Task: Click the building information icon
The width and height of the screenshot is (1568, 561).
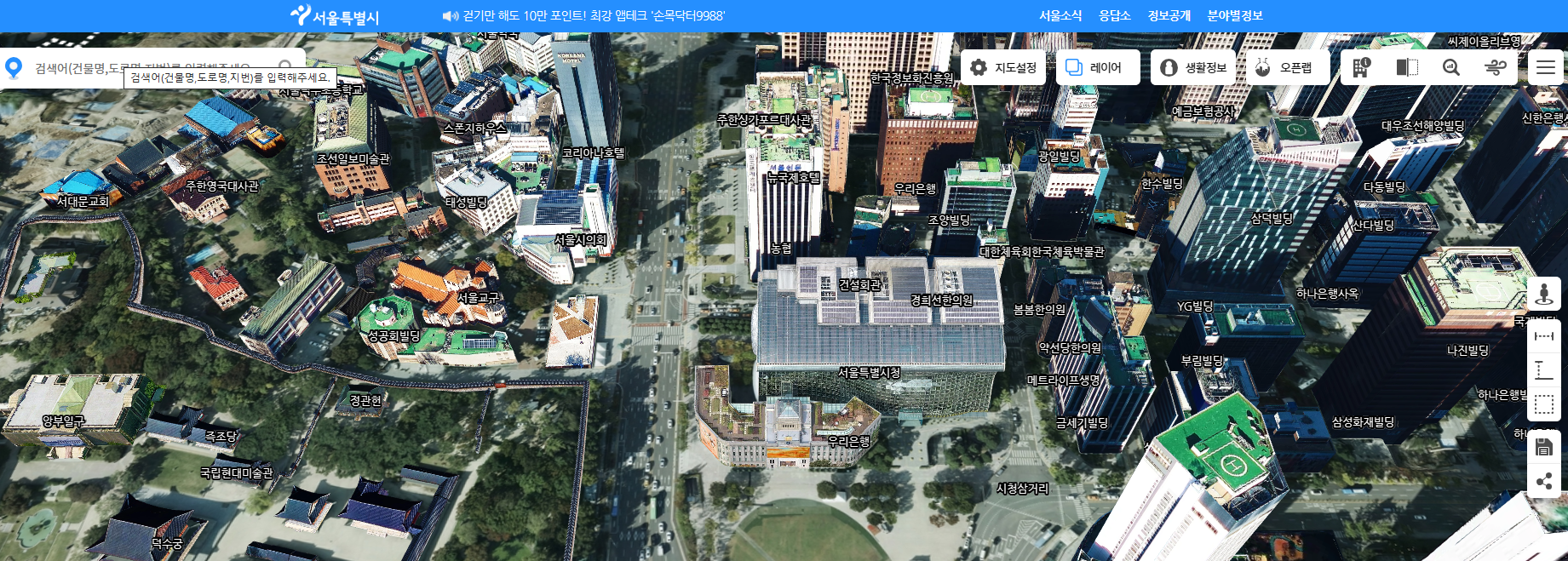Action: (x=1361, y=67)
